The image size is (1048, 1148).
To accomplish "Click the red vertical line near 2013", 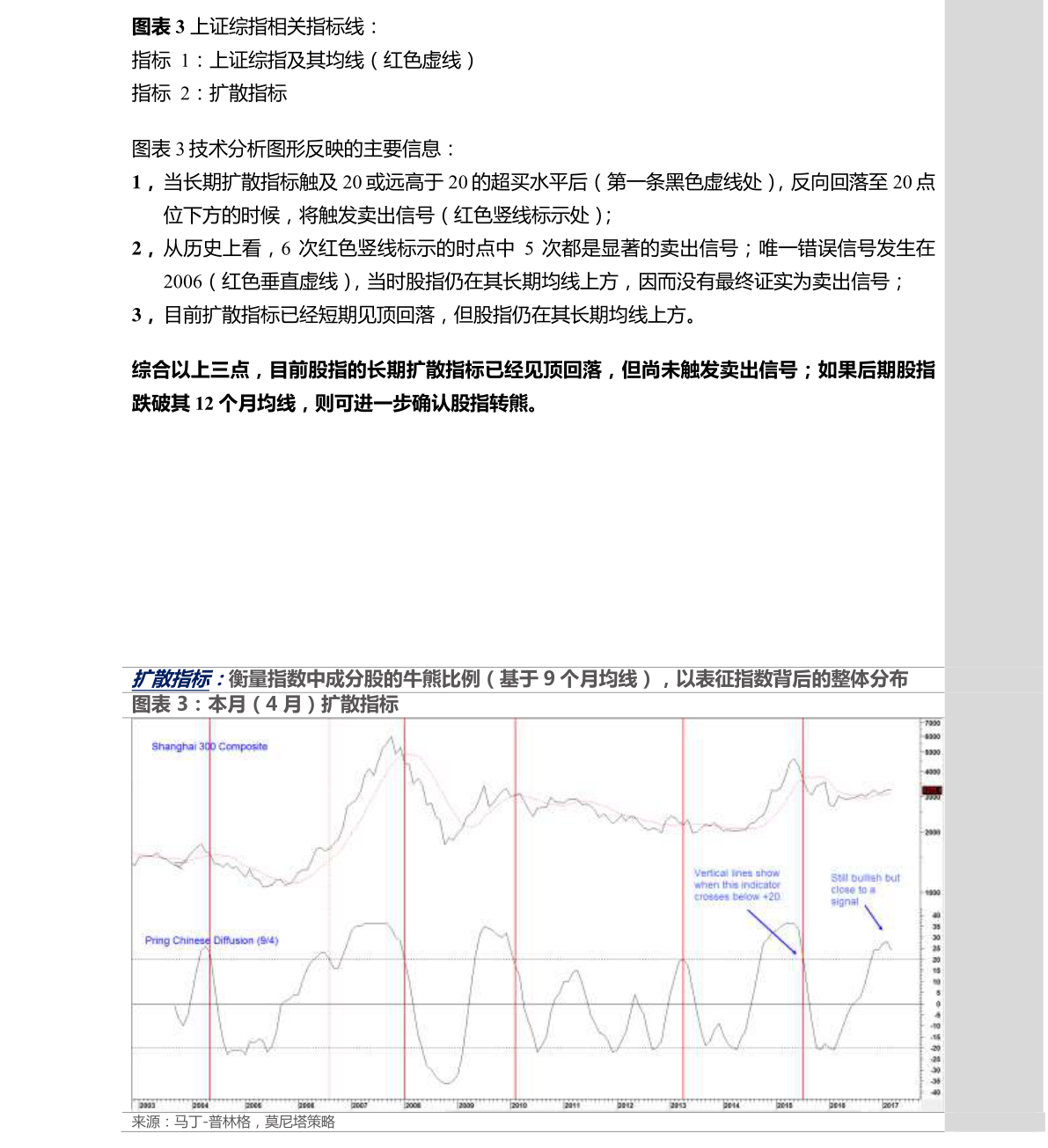I will point(683,909).
